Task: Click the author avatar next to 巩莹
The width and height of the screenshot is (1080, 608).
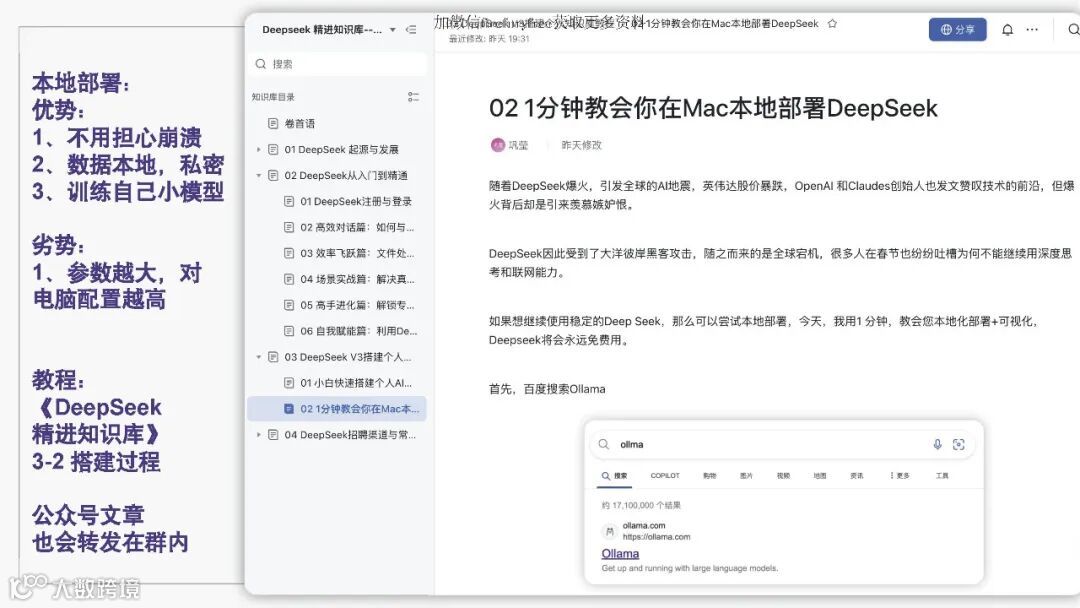Action: (x=497, y=145)
